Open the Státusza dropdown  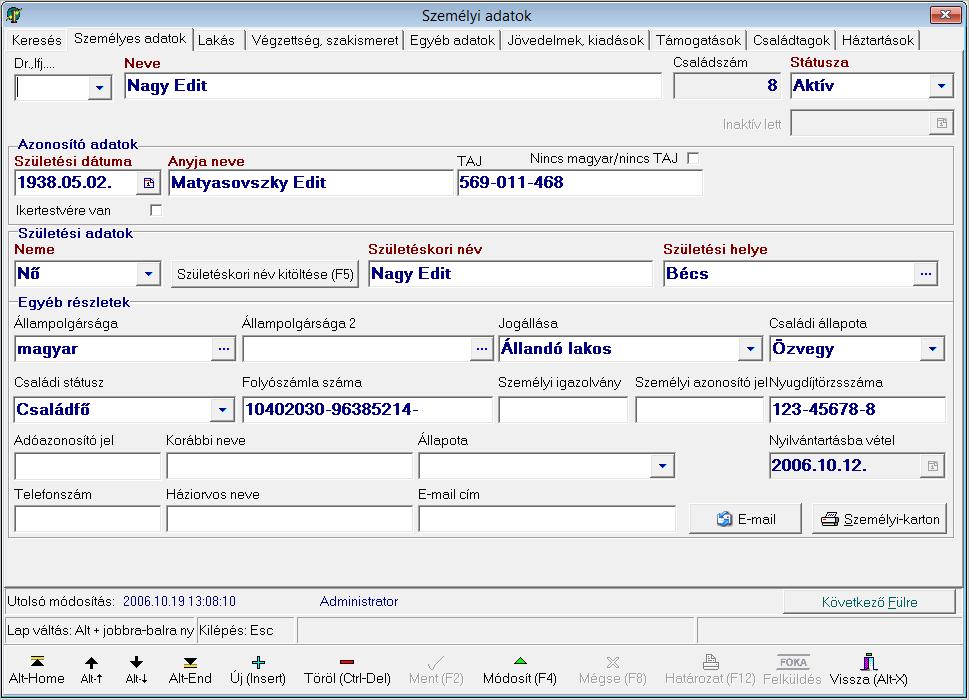941,86
